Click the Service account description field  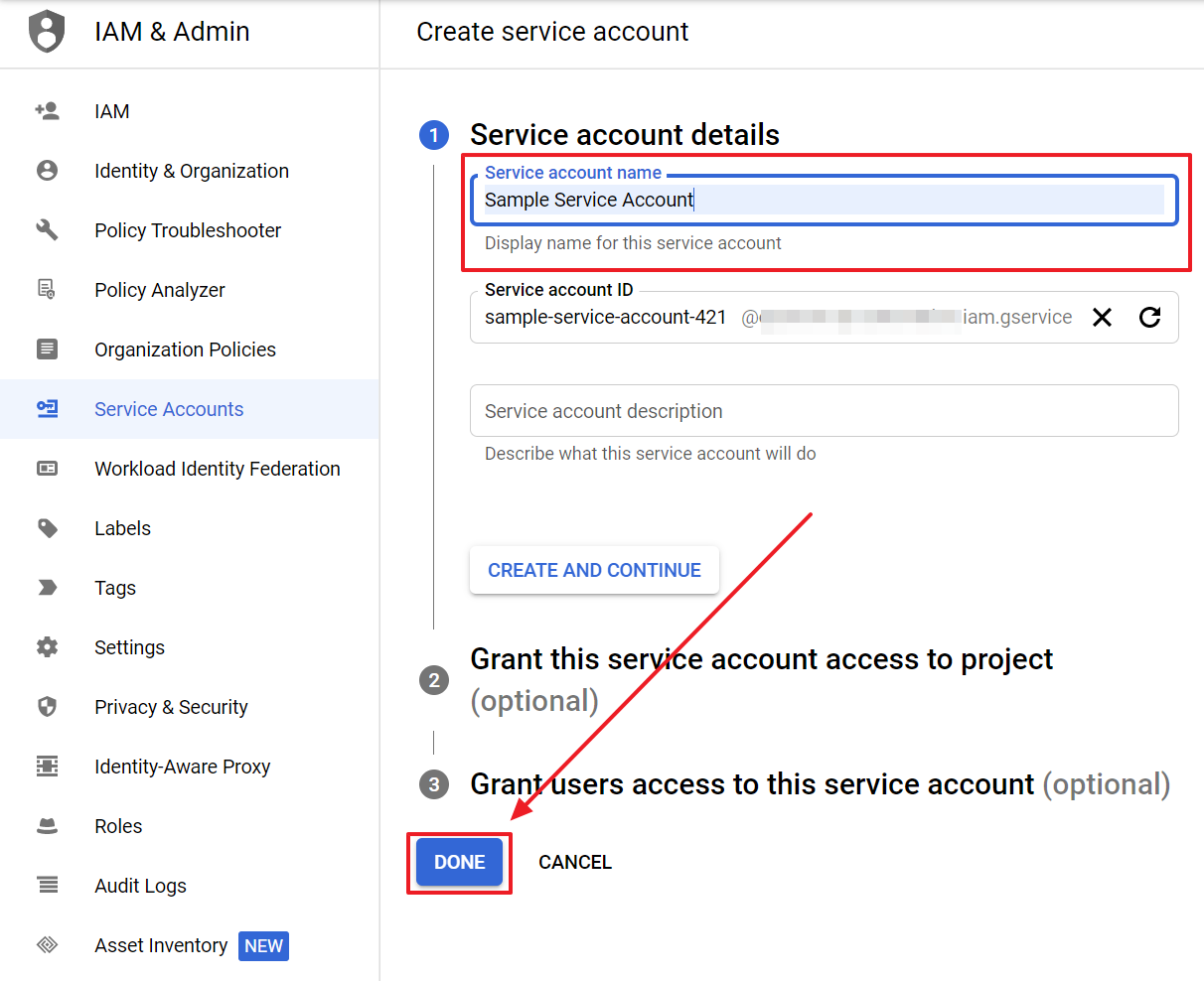click(x=823, y=411)
